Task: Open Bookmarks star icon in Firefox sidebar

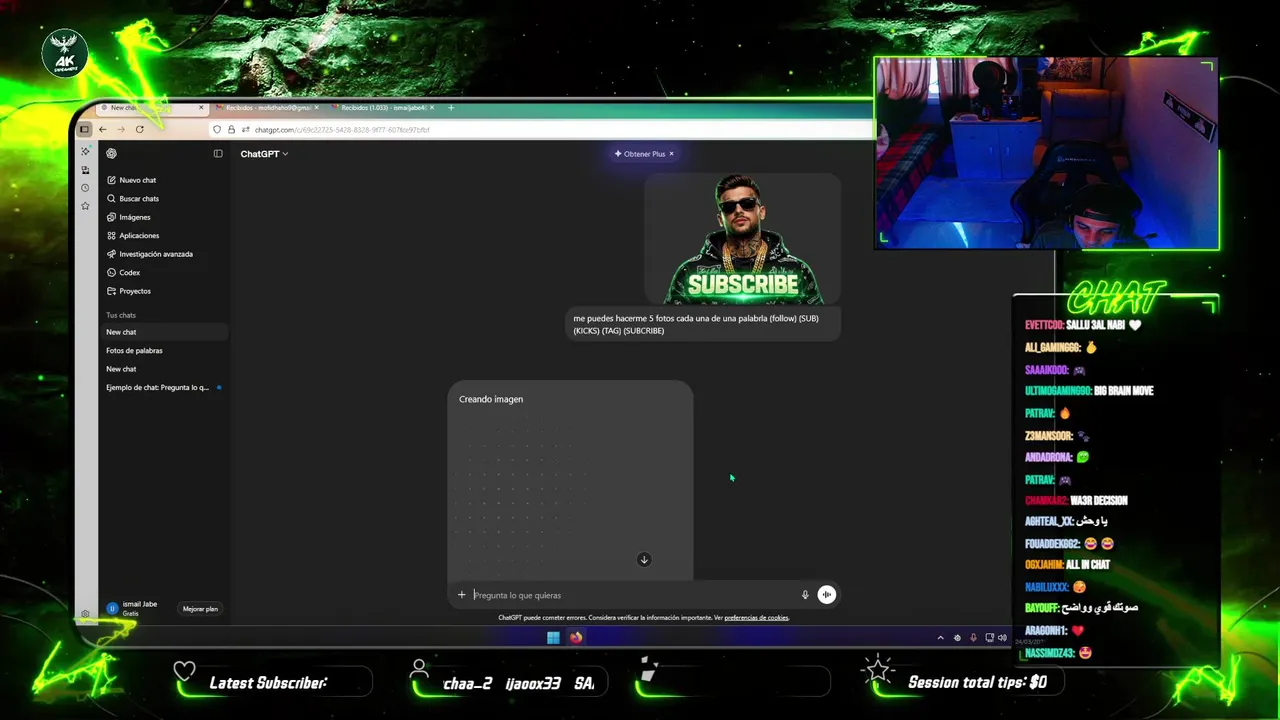Action: pyautogui.click(x=85, y=206)
